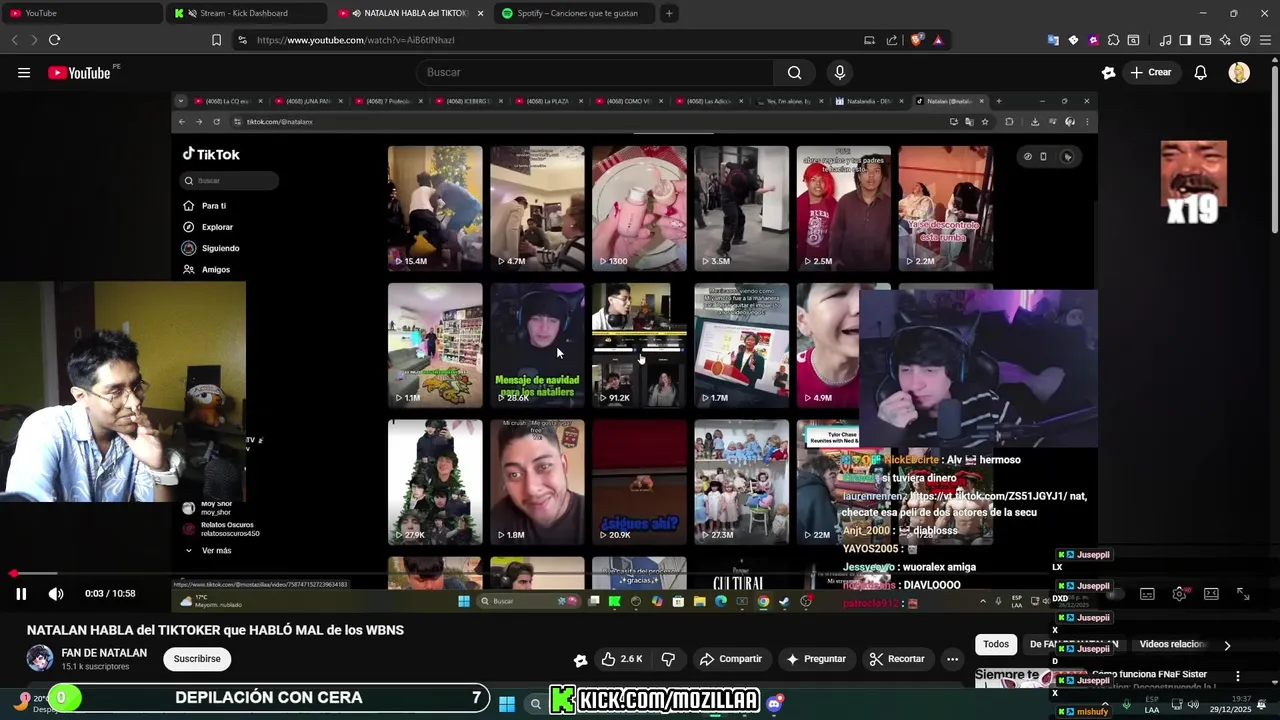
Task: Subscribe with the Suscribirse button
Action: click(197, 659)
